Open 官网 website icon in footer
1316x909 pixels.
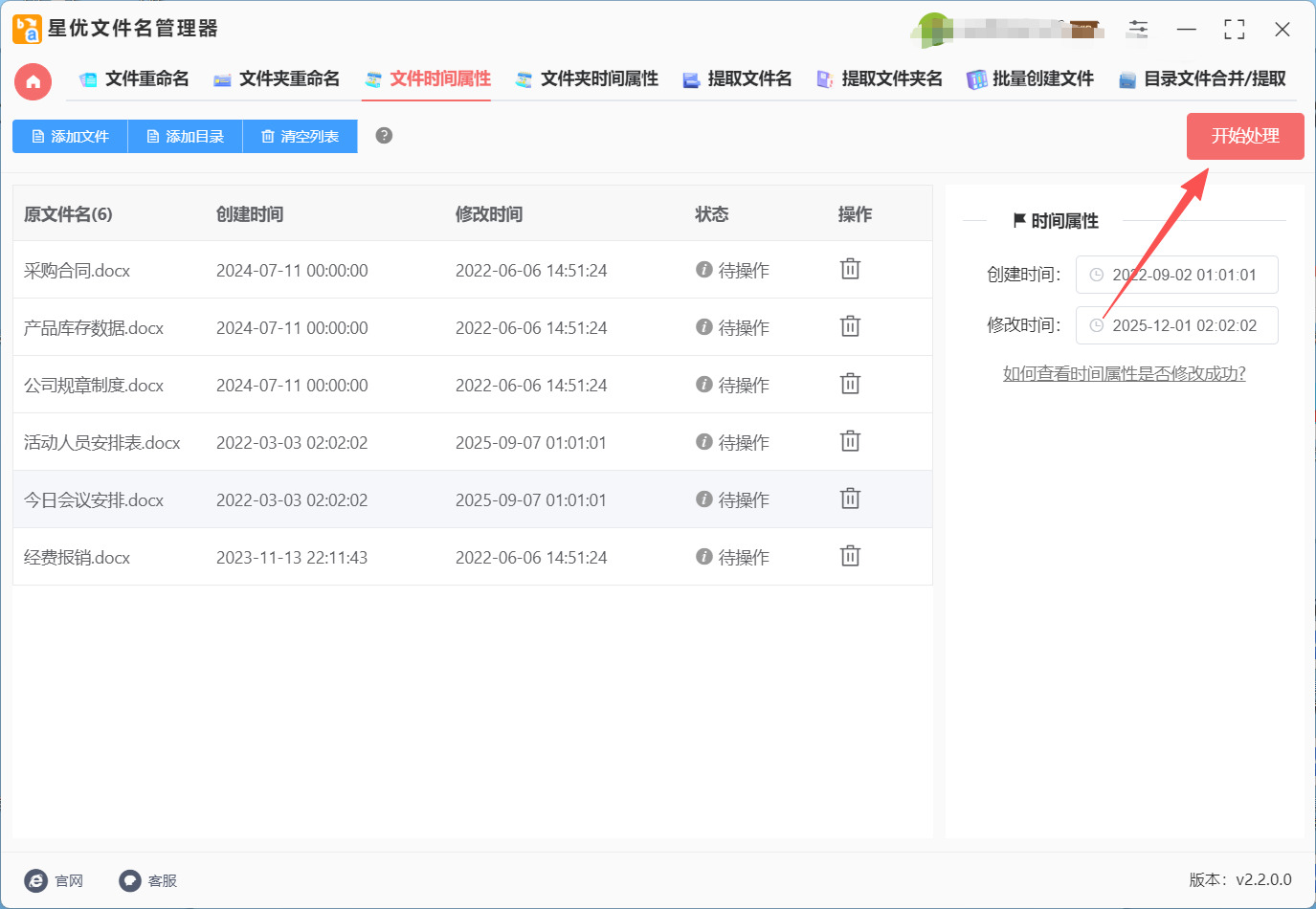[x=36, y=880]
